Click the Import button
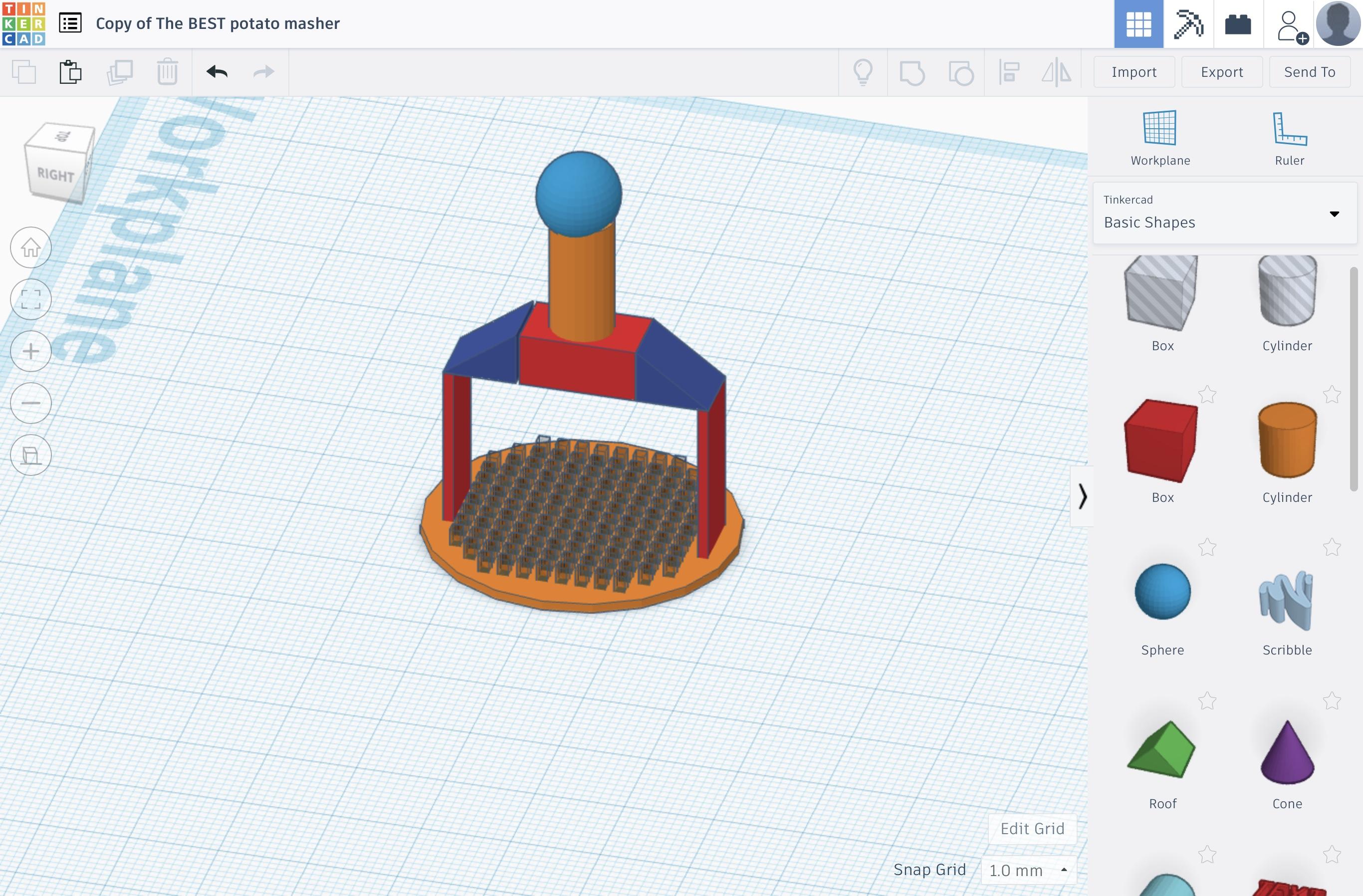Viewport: 1363px width, 896px height. pyautogui.click(x=1134, y=72)
